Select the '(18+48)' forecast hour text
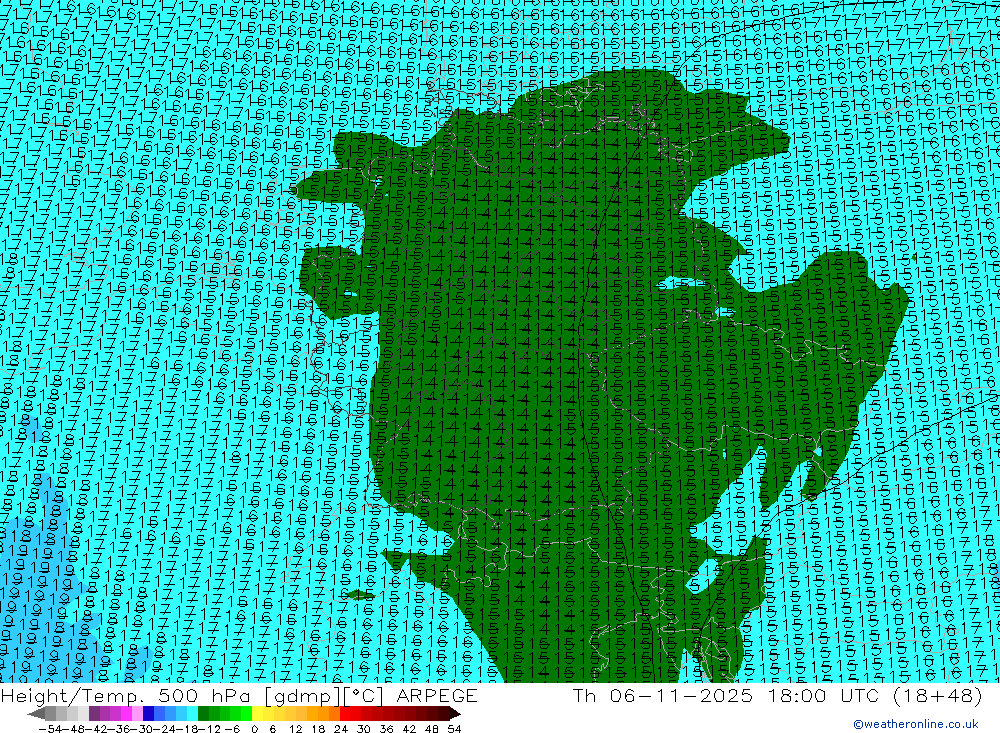 (x=938, y=695)
